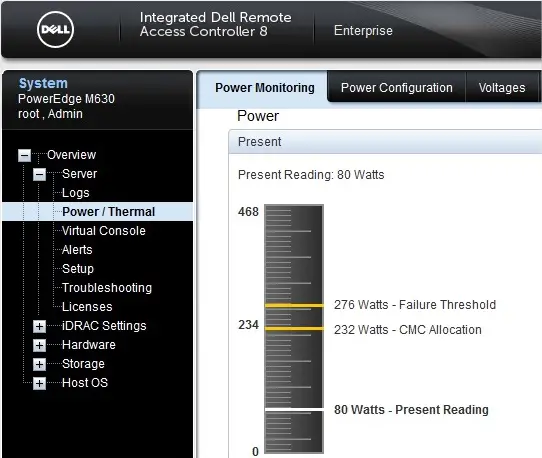Select Storage in the tree
This screenshot has height=458, width=542.
pyautogui.click(x=83, y=364)
